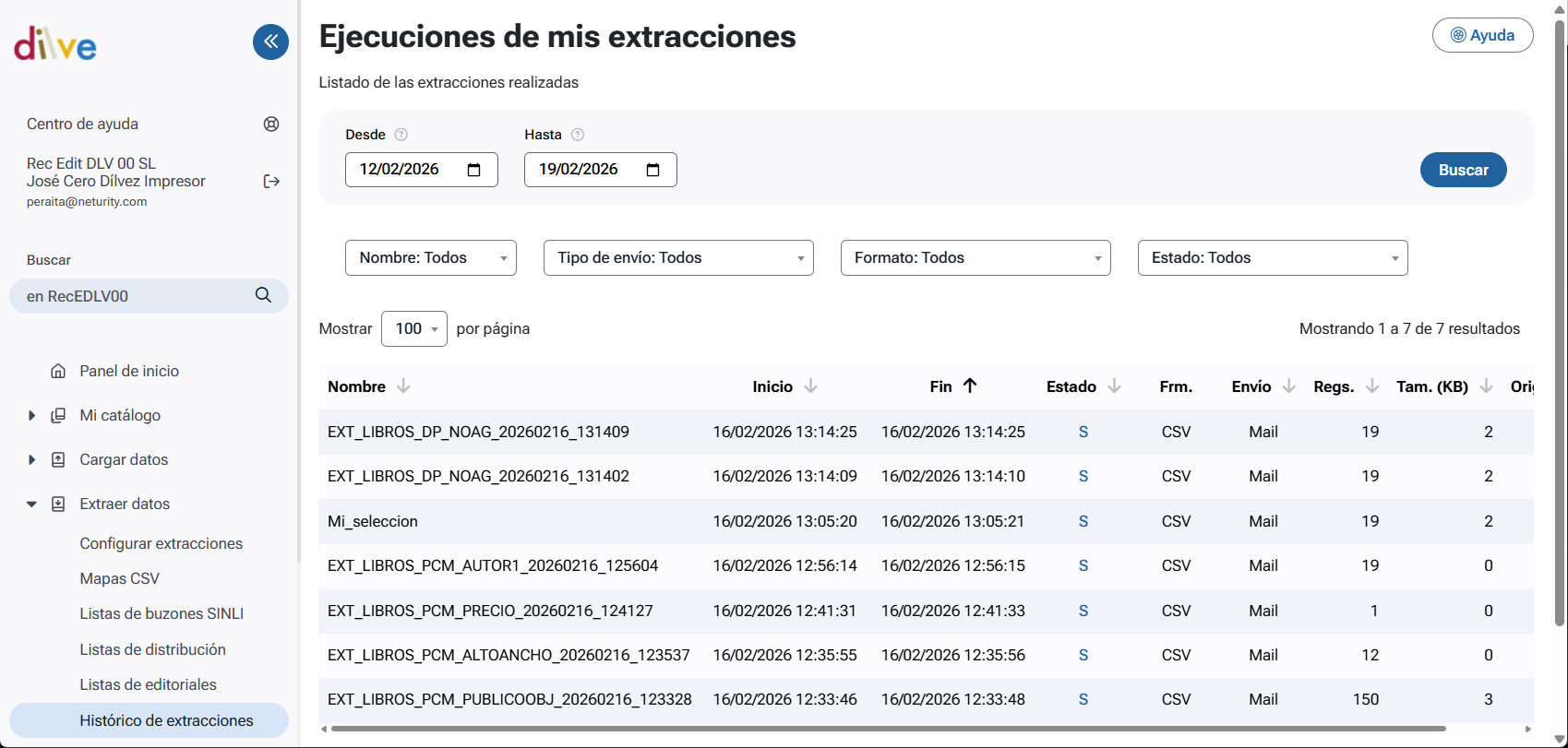Sort the table by the Nombre column arrow
Viewport: 1568px width, 748px height.
[403, 386]
